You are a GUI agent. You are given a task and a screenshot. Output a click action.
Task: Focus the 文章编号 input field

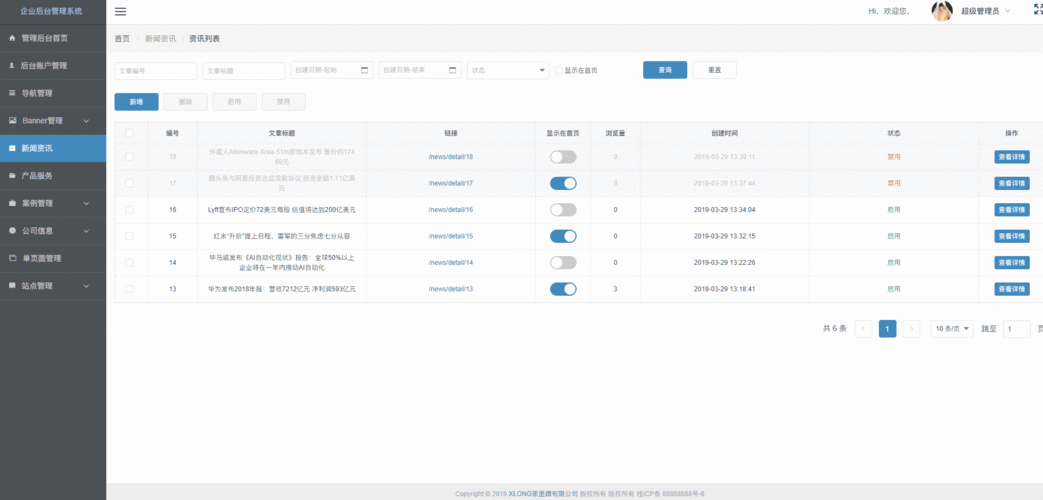click(156, 70)
